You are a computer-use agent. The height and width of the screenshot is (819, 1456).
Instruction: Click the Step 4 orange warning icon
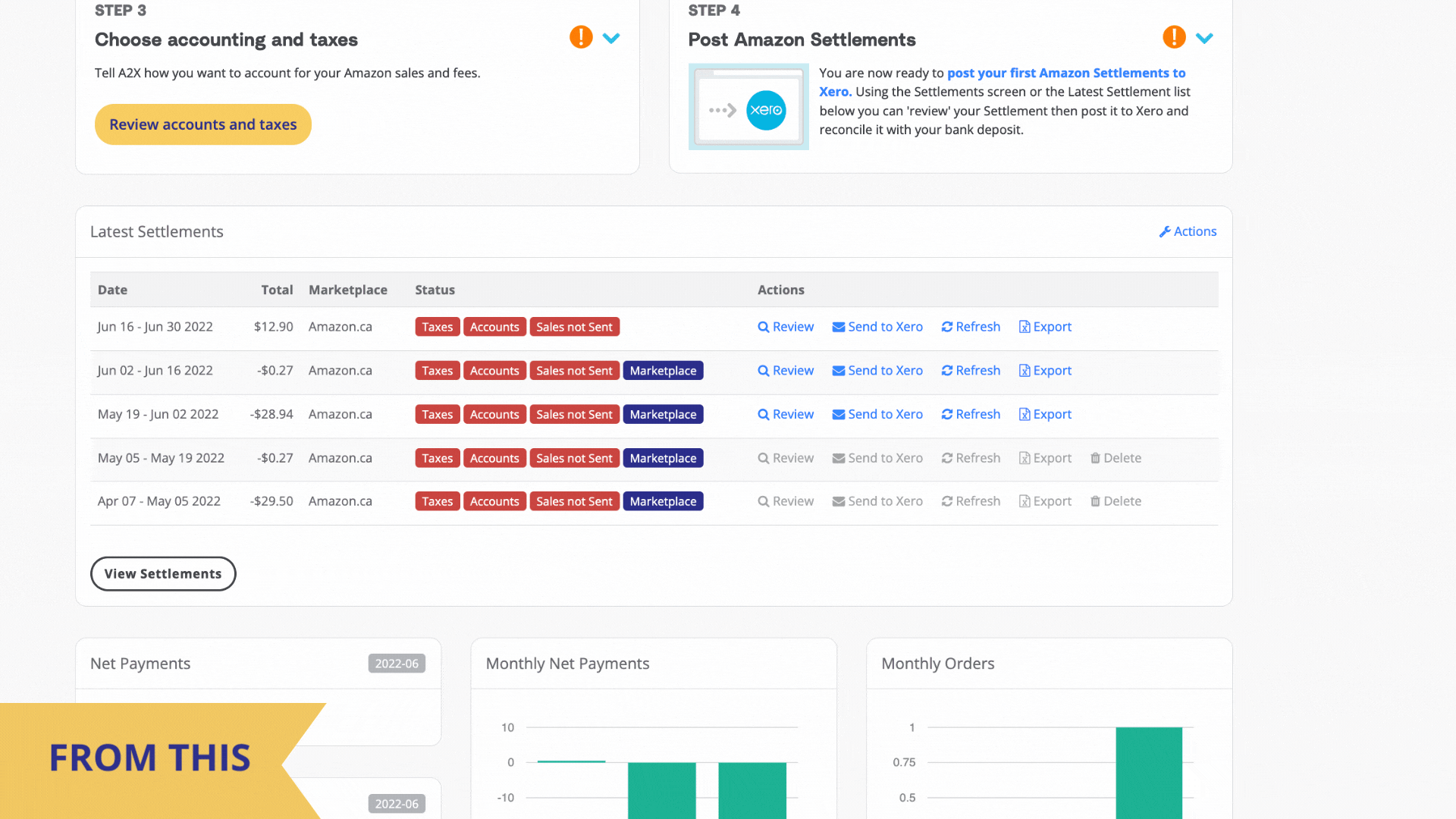(1174, 36)
